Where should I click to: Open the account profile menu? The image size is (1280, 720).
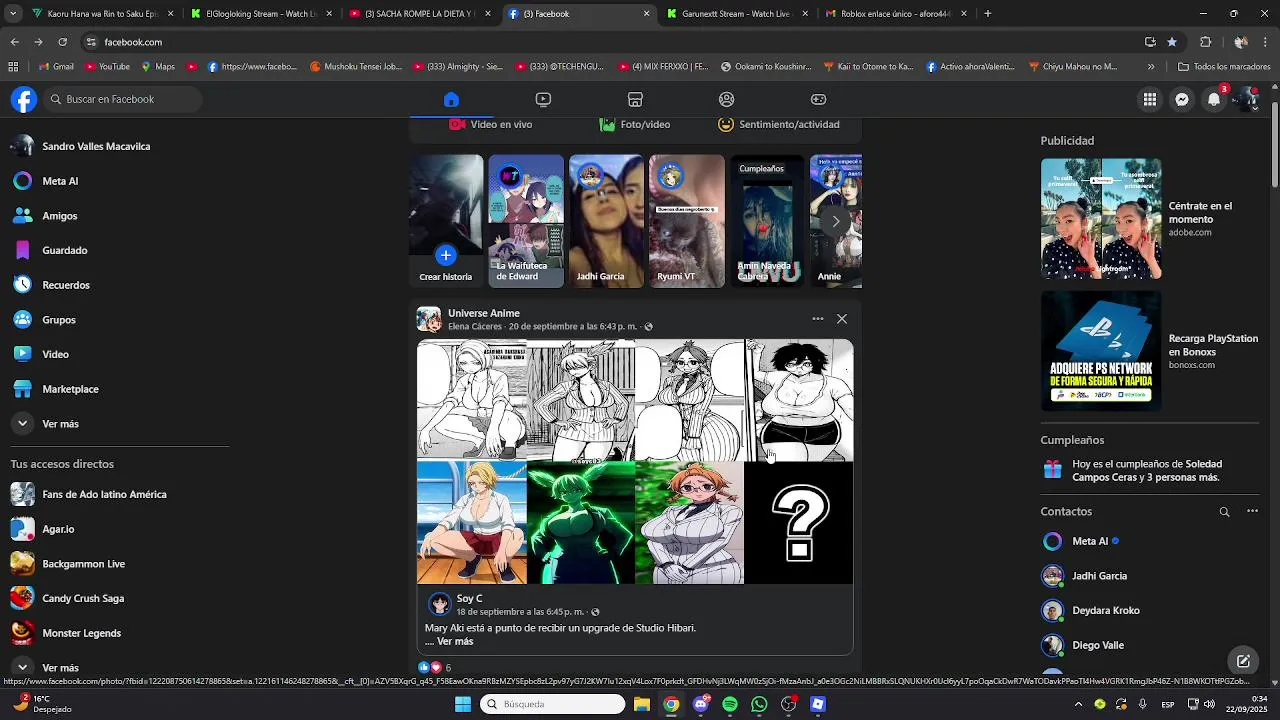(1246, 99)
